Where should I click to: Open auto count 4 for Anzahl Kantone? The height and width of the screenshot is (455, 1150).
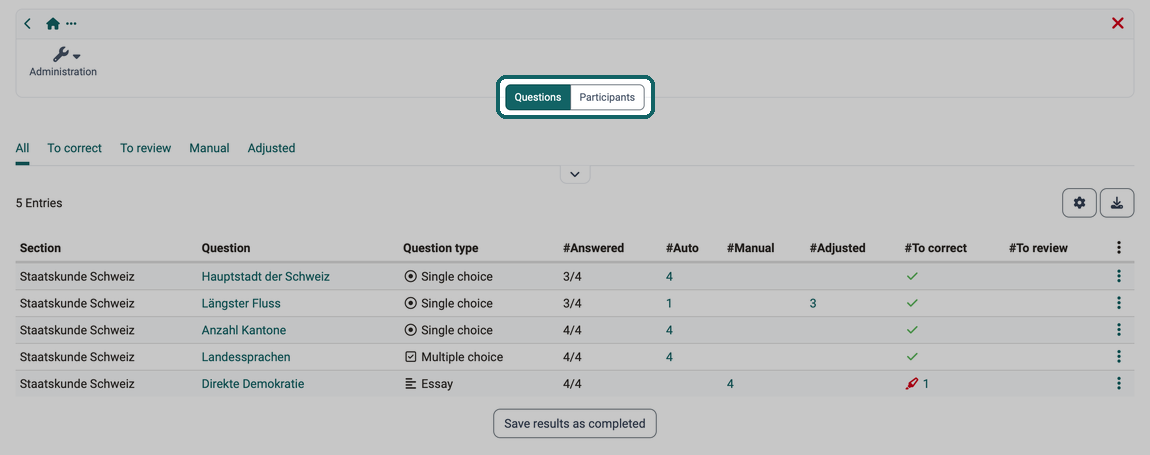(670, 330)
